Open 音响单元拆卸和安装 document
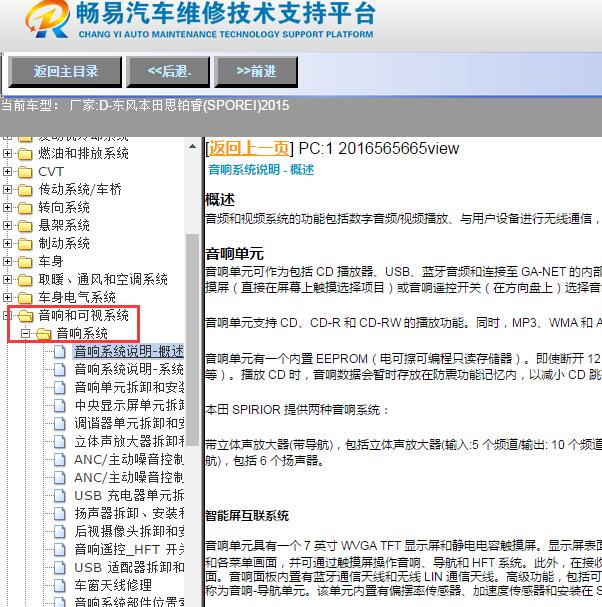The height and width of the screenshot is (607, 602). point(129,388)
